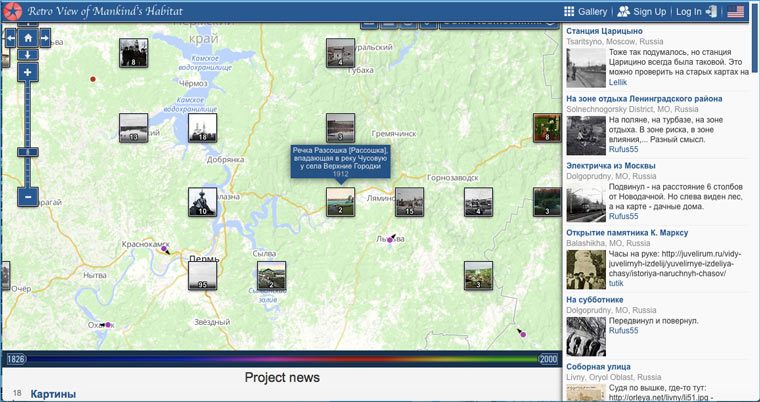
Task: Open the Gallery page
Action: (586, 11)
